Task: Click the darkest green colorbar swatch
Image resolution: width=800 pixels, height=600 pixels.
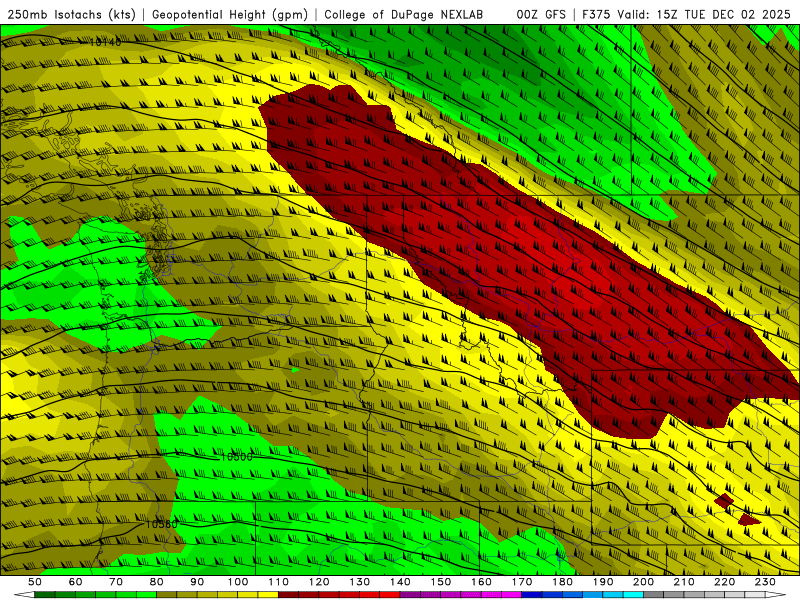Action: [45, 595]
